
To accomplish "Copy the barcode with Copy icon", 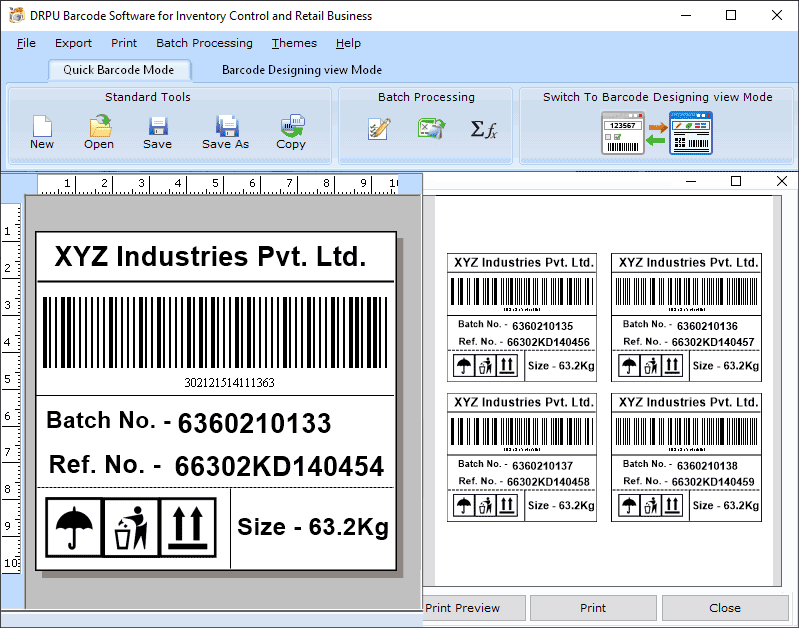I will tap(292, 126).
